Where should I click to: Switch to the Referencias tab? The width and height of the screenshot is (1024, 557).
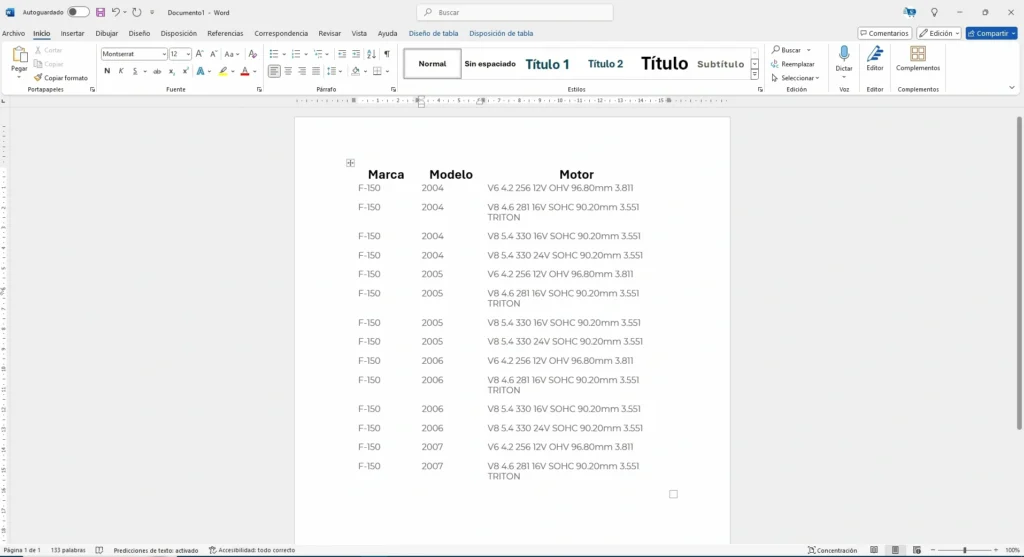tap(225, 33)
